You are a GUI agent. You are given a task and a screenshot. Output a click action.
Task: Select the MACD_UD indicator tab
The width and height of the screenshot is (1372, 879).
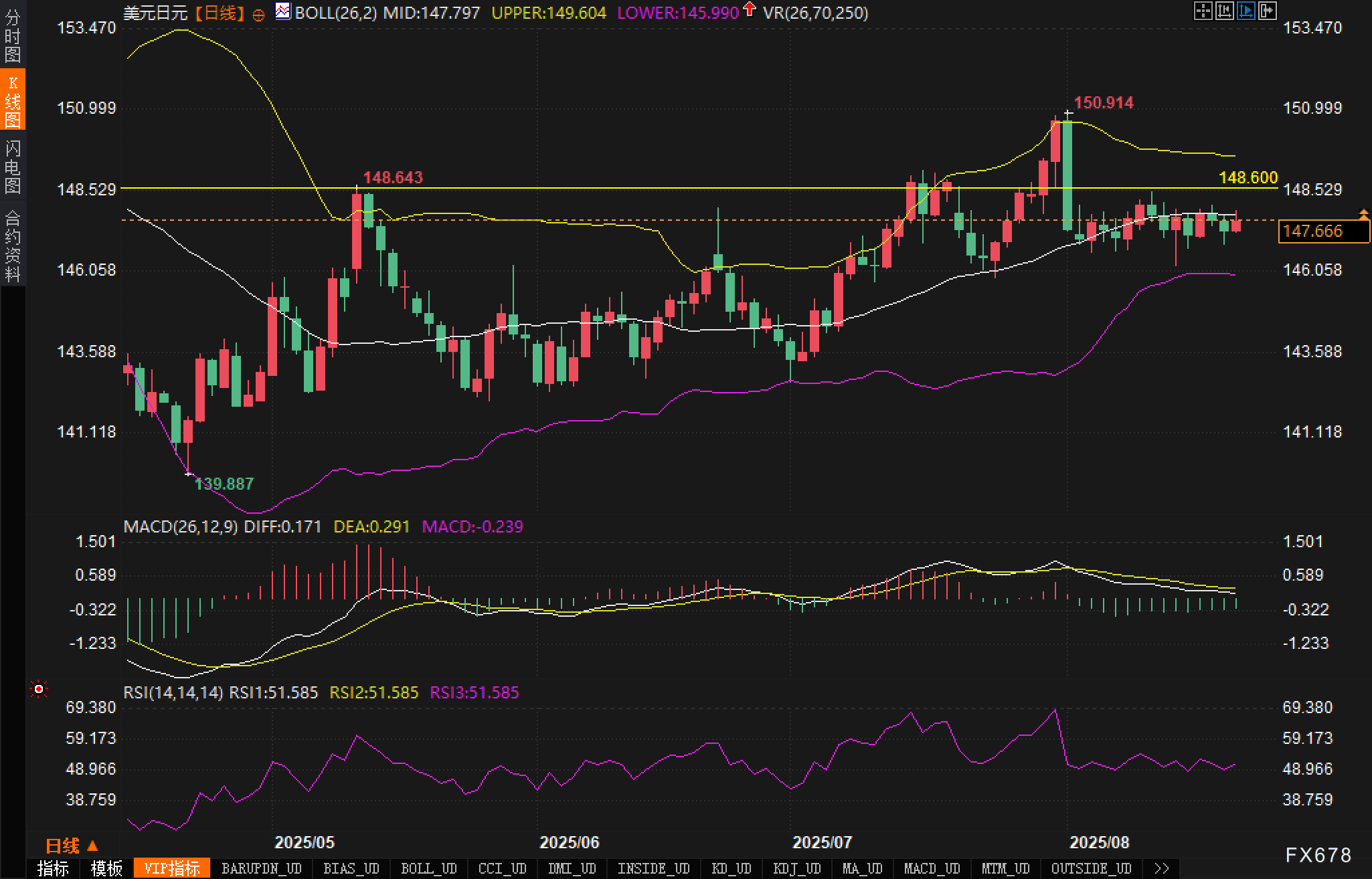click(x=932, y=868)
